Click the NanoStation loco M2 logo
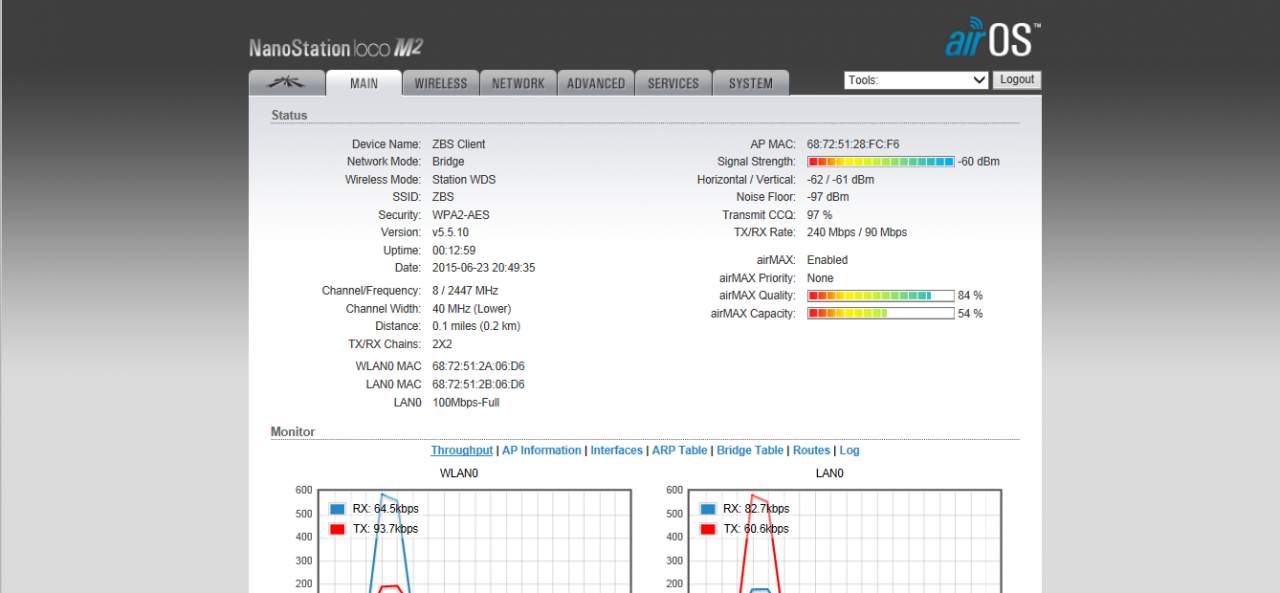This screenshot has height=593, width=1280. pos(336,47)
